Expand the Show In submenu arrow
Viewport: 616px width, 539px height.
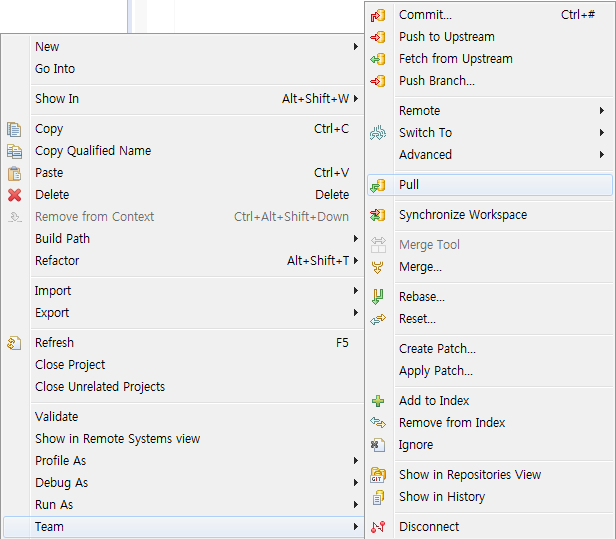tap(356, 99)
